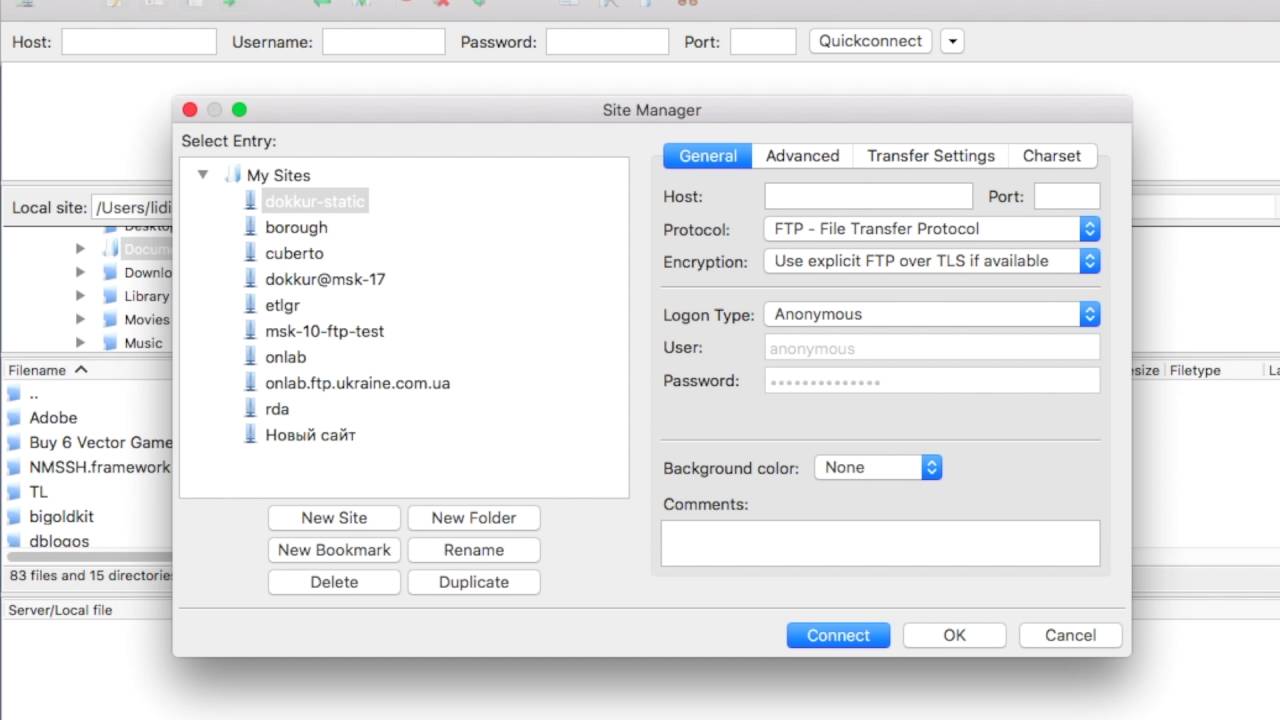Click the Delete button
The width and height of the screenshot is (1280, 720).
pos(334,582)
